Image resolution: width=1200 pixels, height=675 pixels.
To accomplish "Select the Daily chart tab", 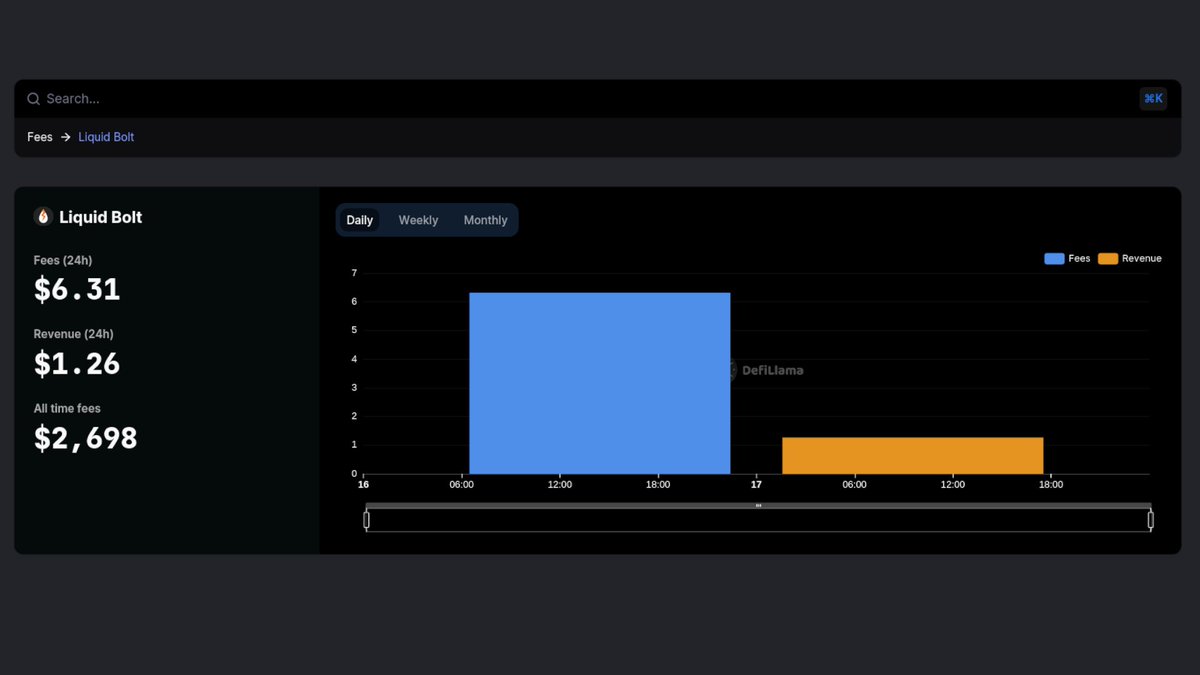I will (x=359, y=220).
